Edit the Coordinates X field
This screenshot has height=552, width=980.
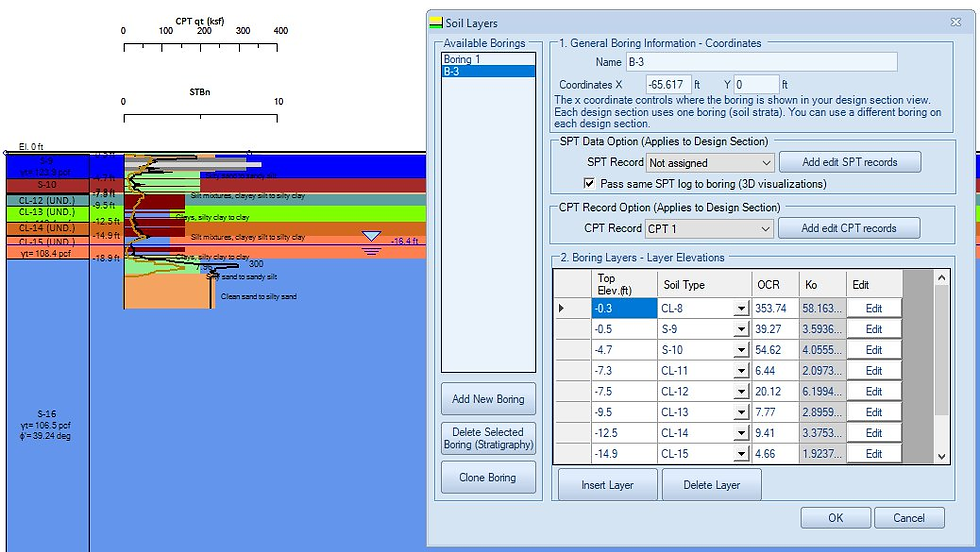(x=668, y=84)
